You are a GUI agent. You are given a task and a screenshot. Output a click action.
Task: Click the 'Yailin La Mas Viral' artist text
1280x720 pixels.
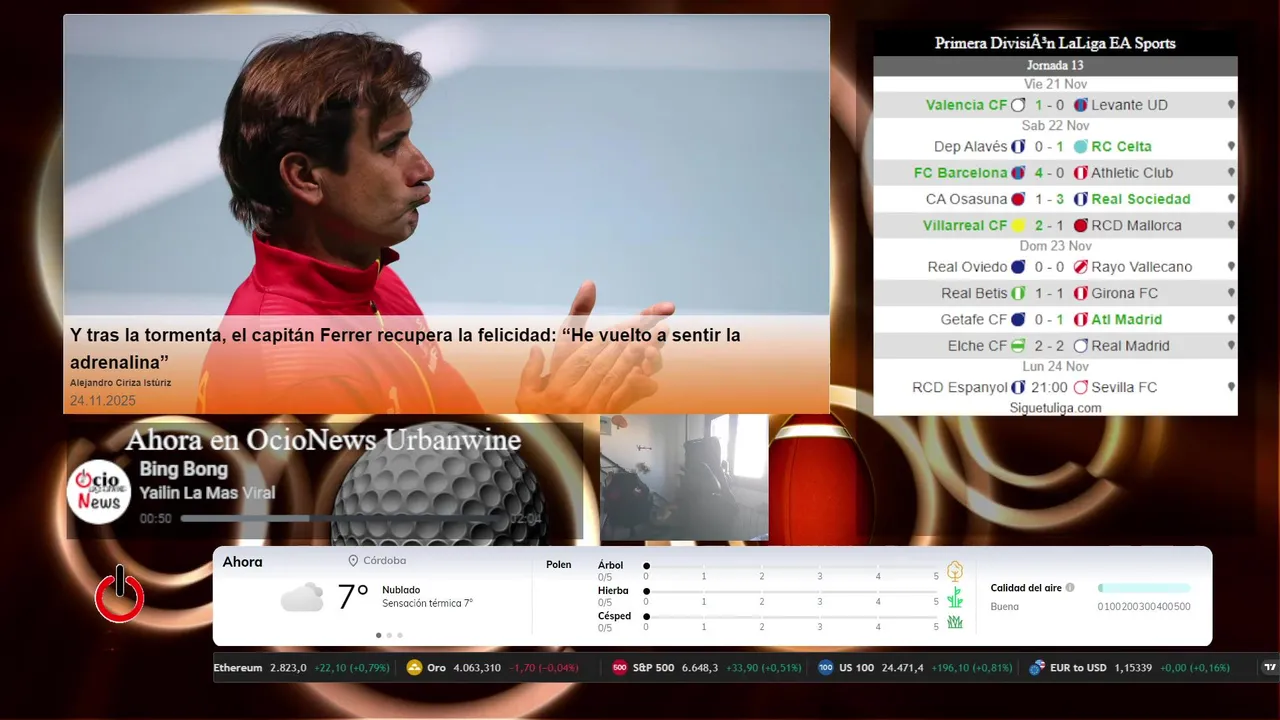pyautogui.click(x=207, y=493)
